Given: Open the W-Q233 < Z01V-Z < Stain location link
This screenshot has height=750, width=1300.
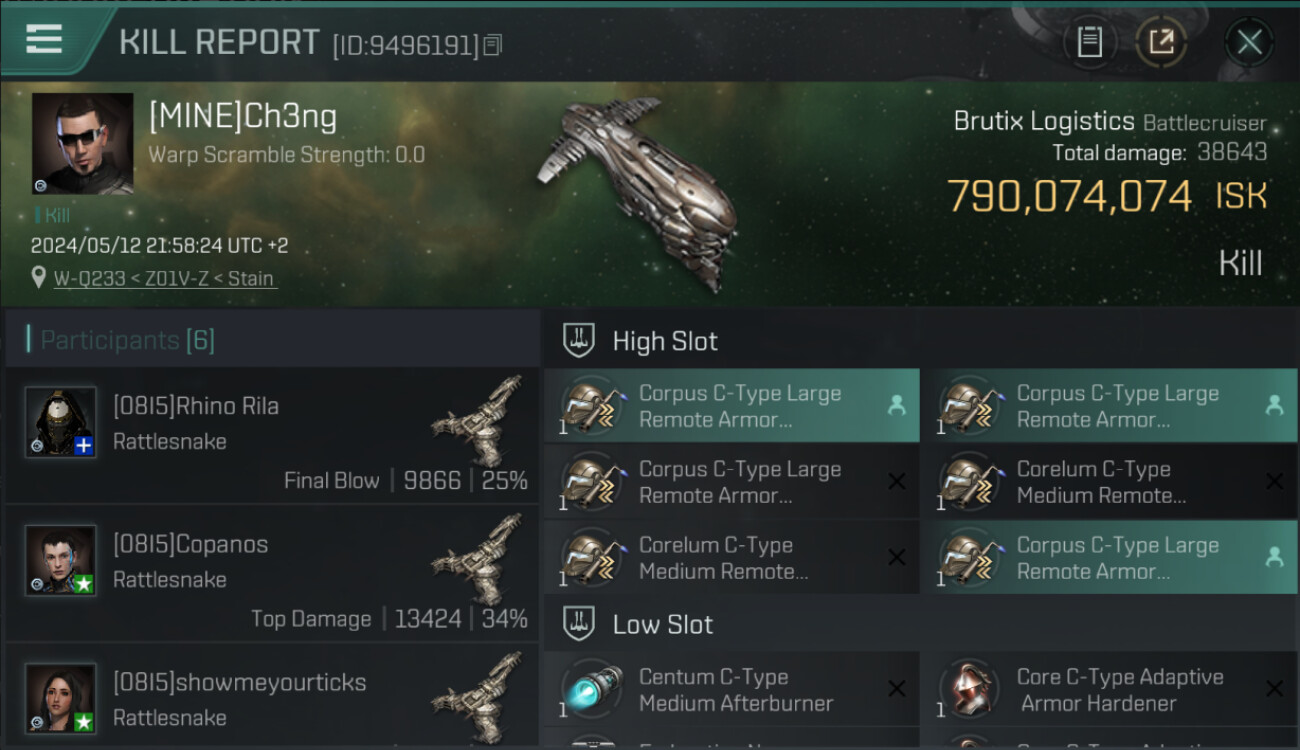Looking at the screenshot, I should 165,278.
